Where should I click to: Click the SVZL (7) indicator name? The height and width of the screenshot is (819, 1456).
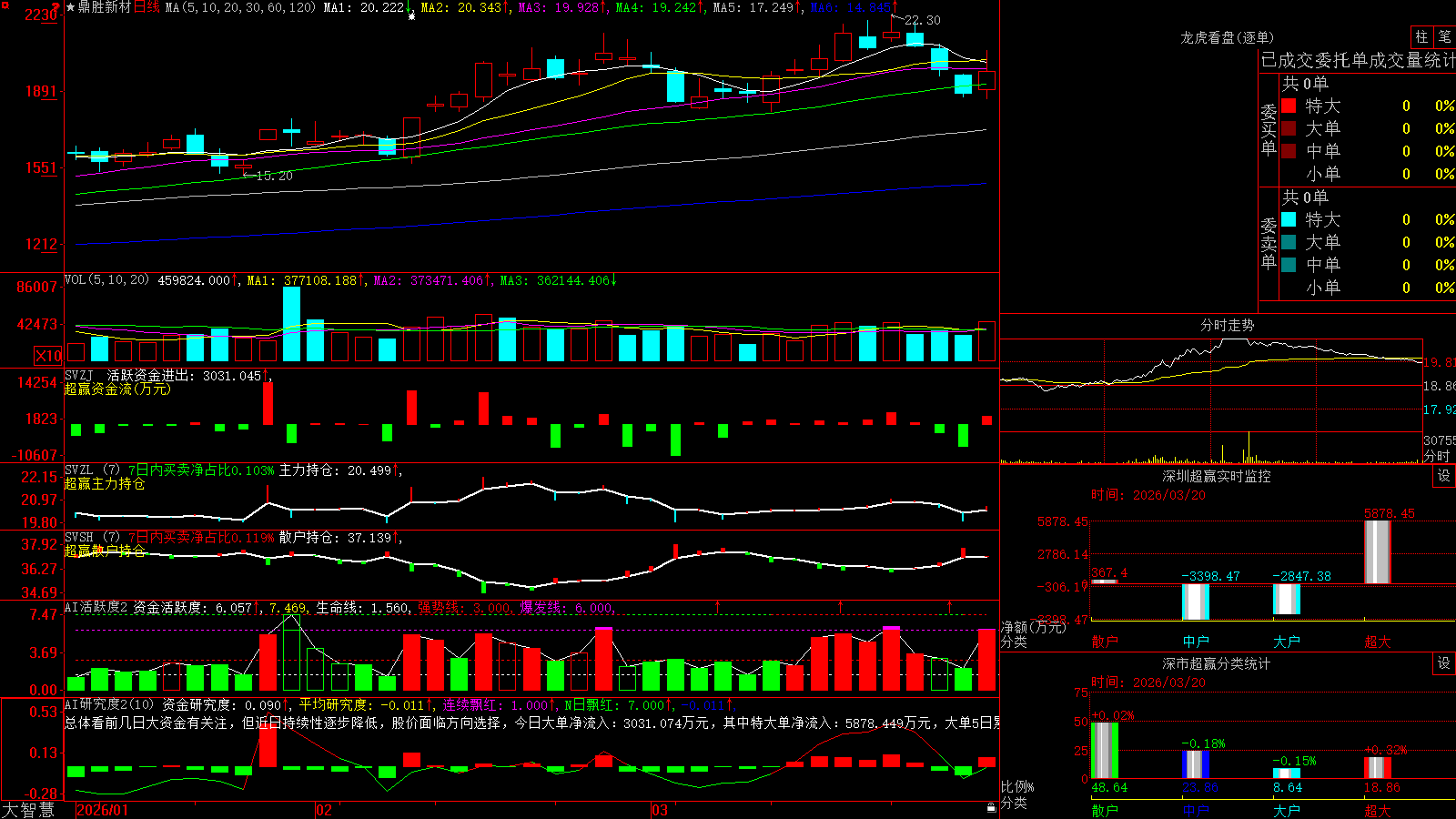point(92,470)
